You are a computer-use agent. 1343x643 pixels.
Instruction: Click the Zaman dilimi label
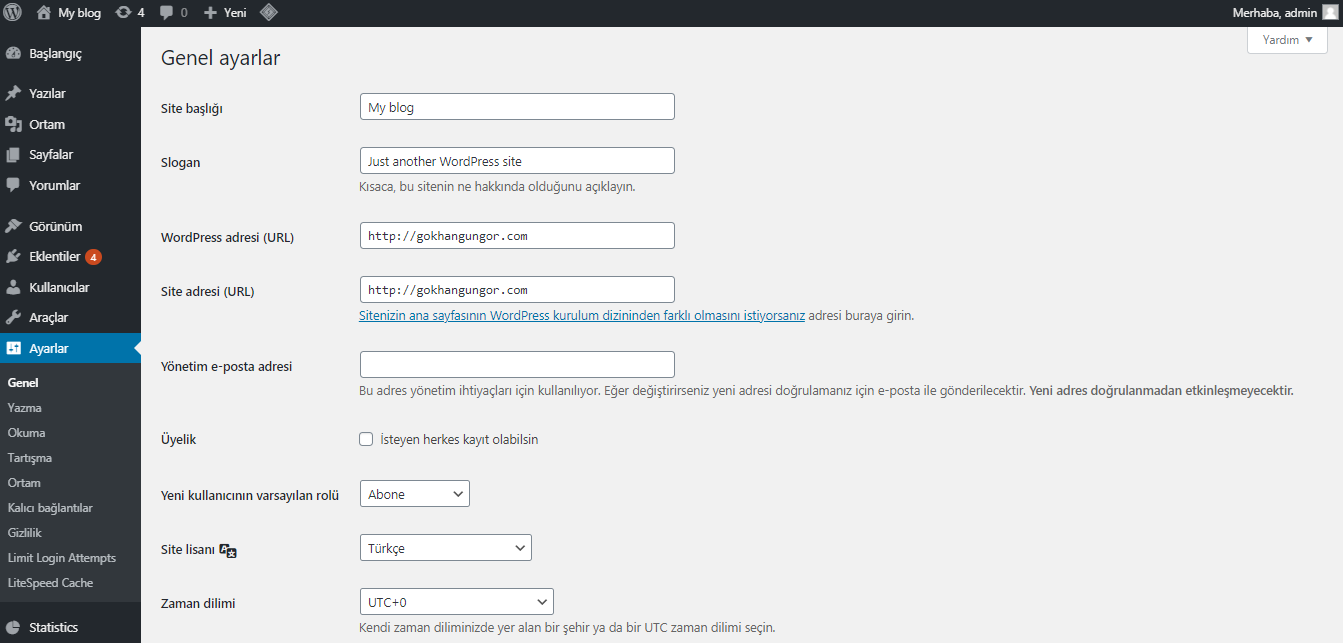[198, 603]
